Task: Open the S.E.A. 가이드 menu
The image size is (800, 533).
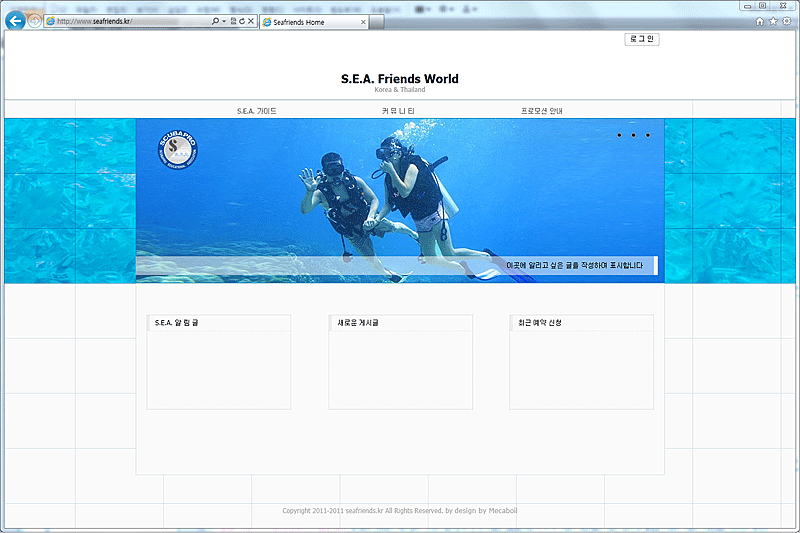Action: point(257,111)
